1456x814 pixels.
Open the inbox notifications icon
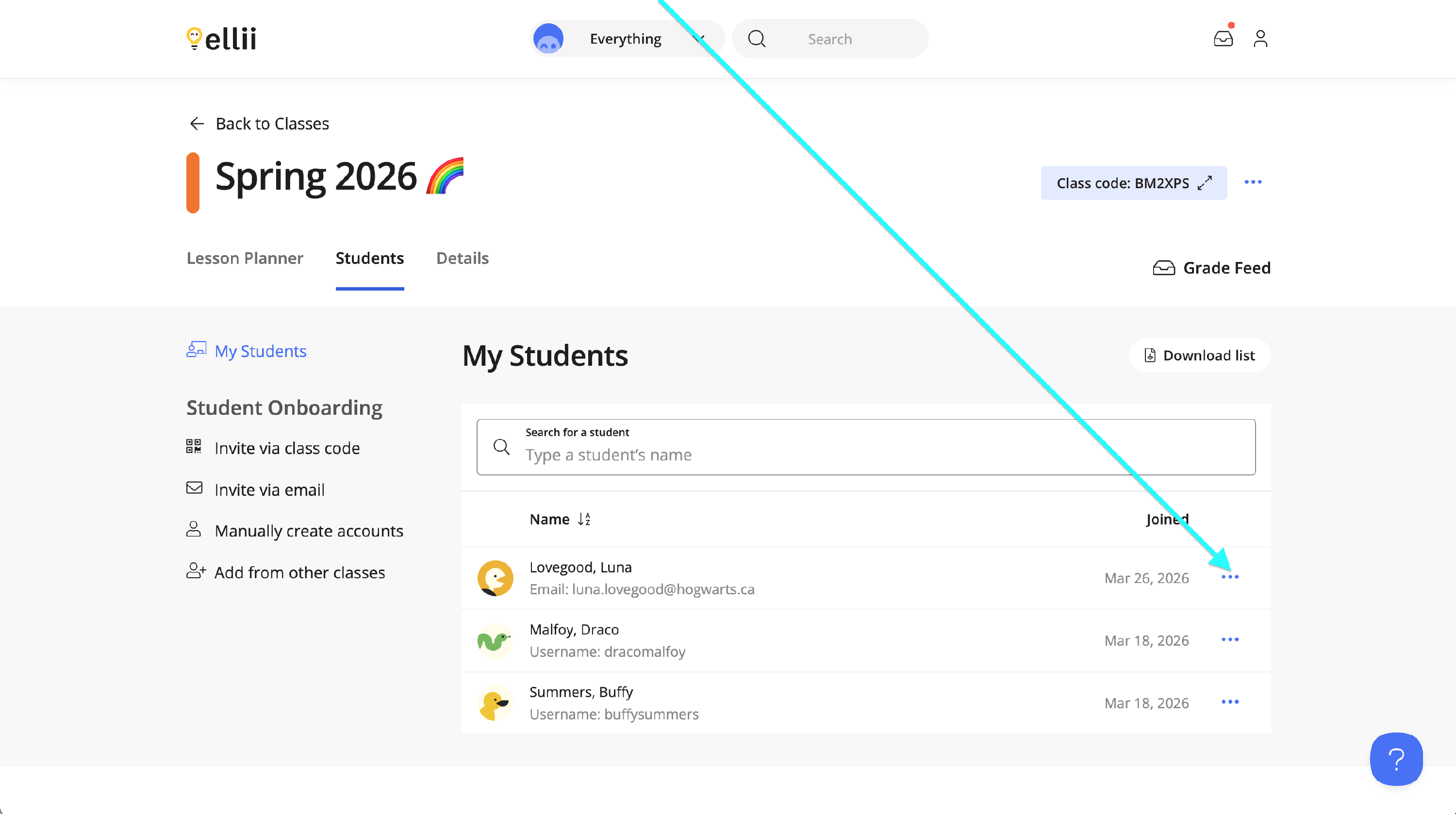tap(1223, 38)
